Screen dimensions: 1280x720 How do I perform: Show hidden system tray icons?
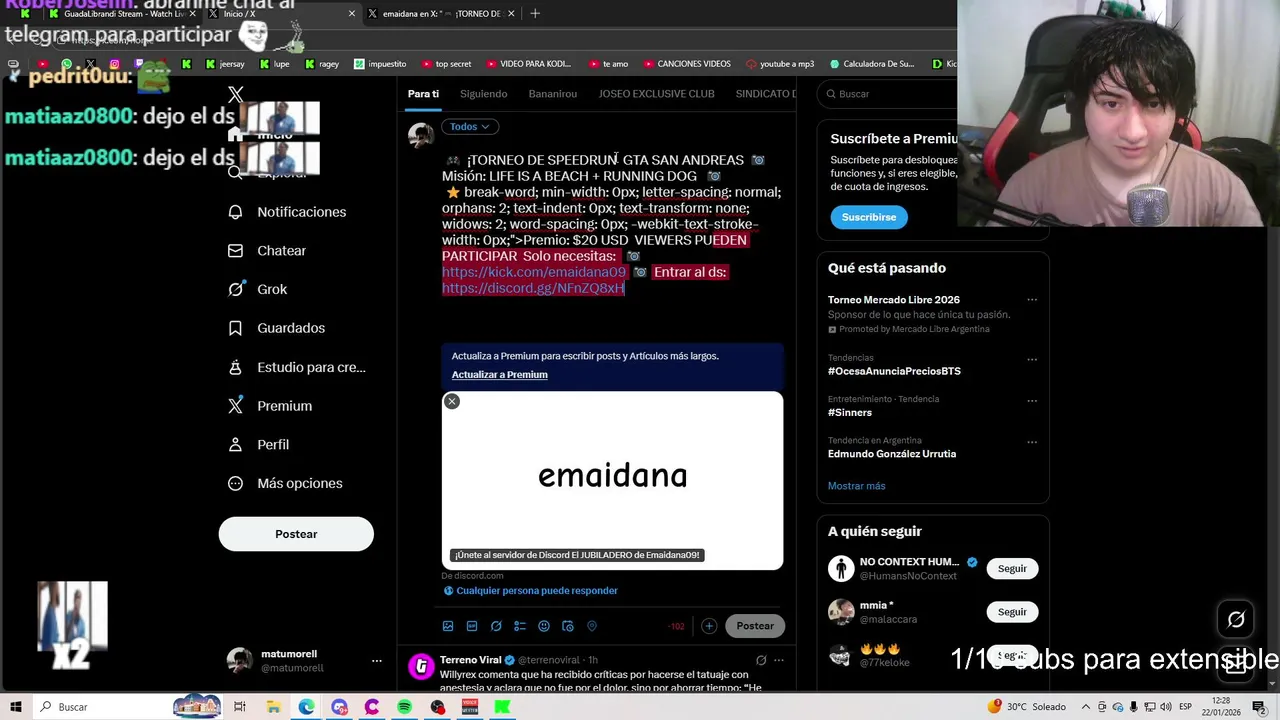pyautogui.click(x=1087, y=707)
